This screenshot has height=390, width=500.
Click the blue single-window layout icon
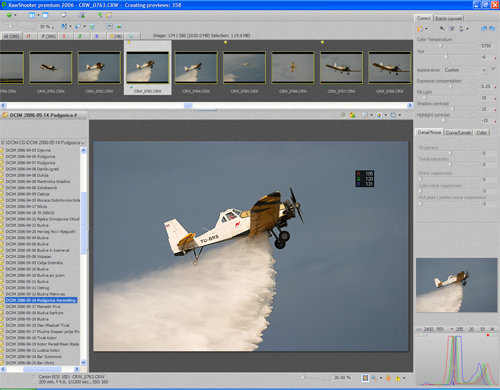tap(45, 15)
